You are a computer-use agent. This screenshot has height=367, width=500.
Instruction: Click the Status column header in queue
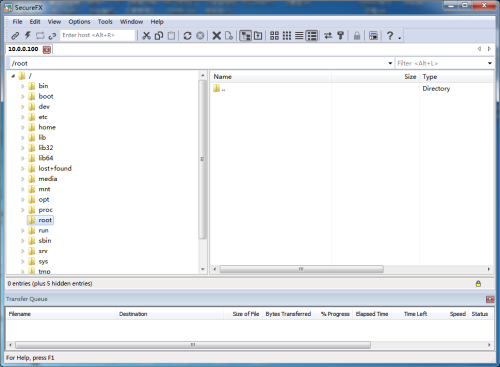pyautogui.click(x=481, y=314)
